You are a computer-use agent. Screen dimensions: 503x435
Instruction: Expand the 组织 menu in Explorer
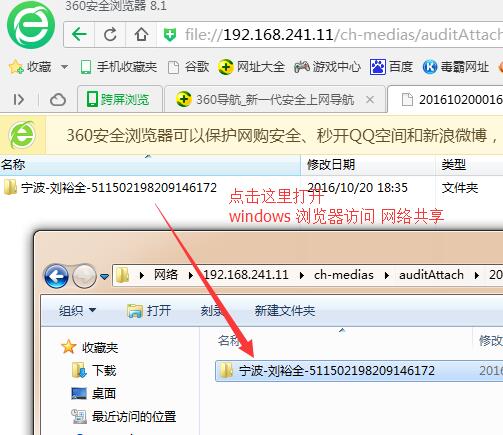pyautogui.click(x=77, y=311)
